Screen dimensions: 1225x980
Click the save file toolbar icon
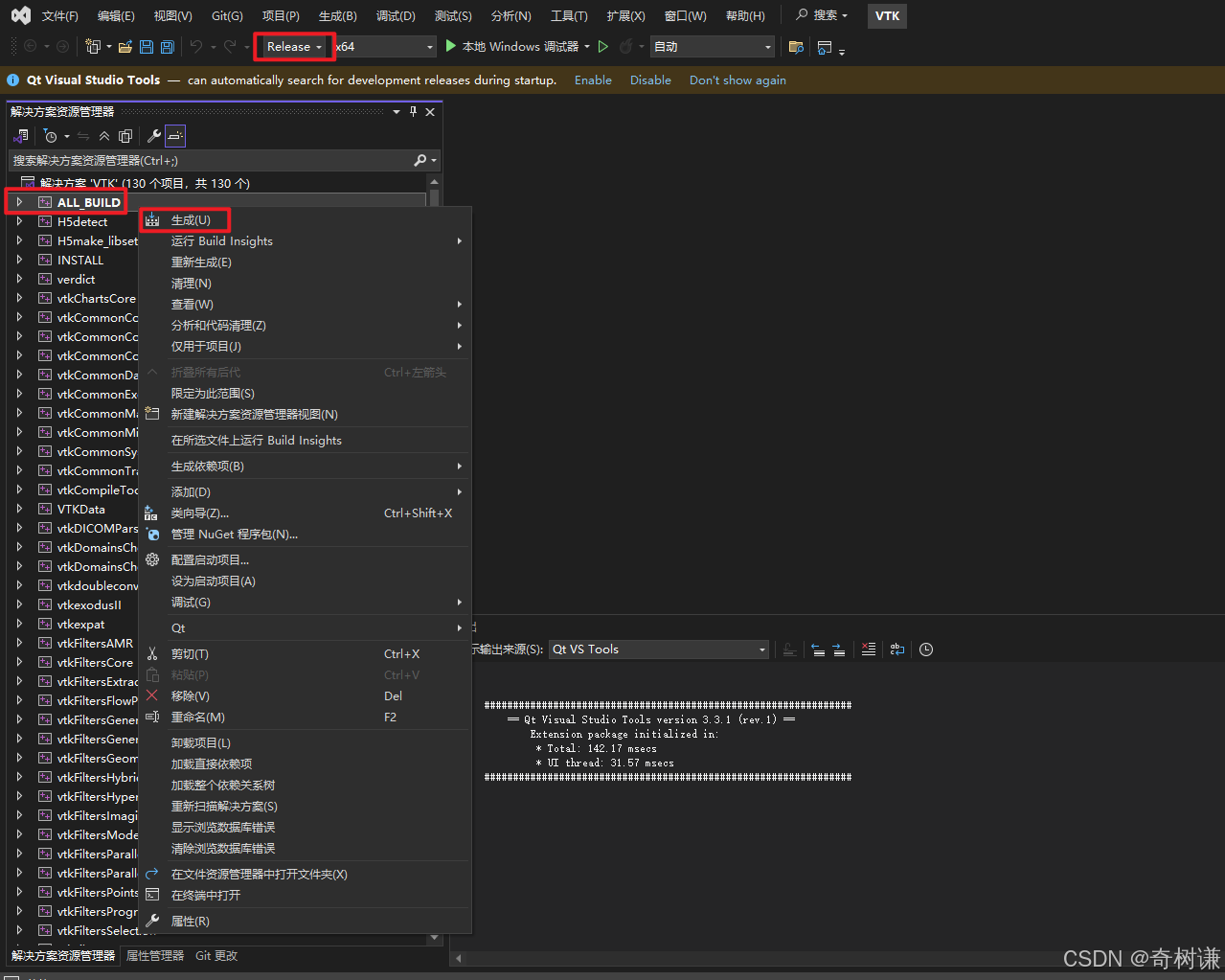147,46
